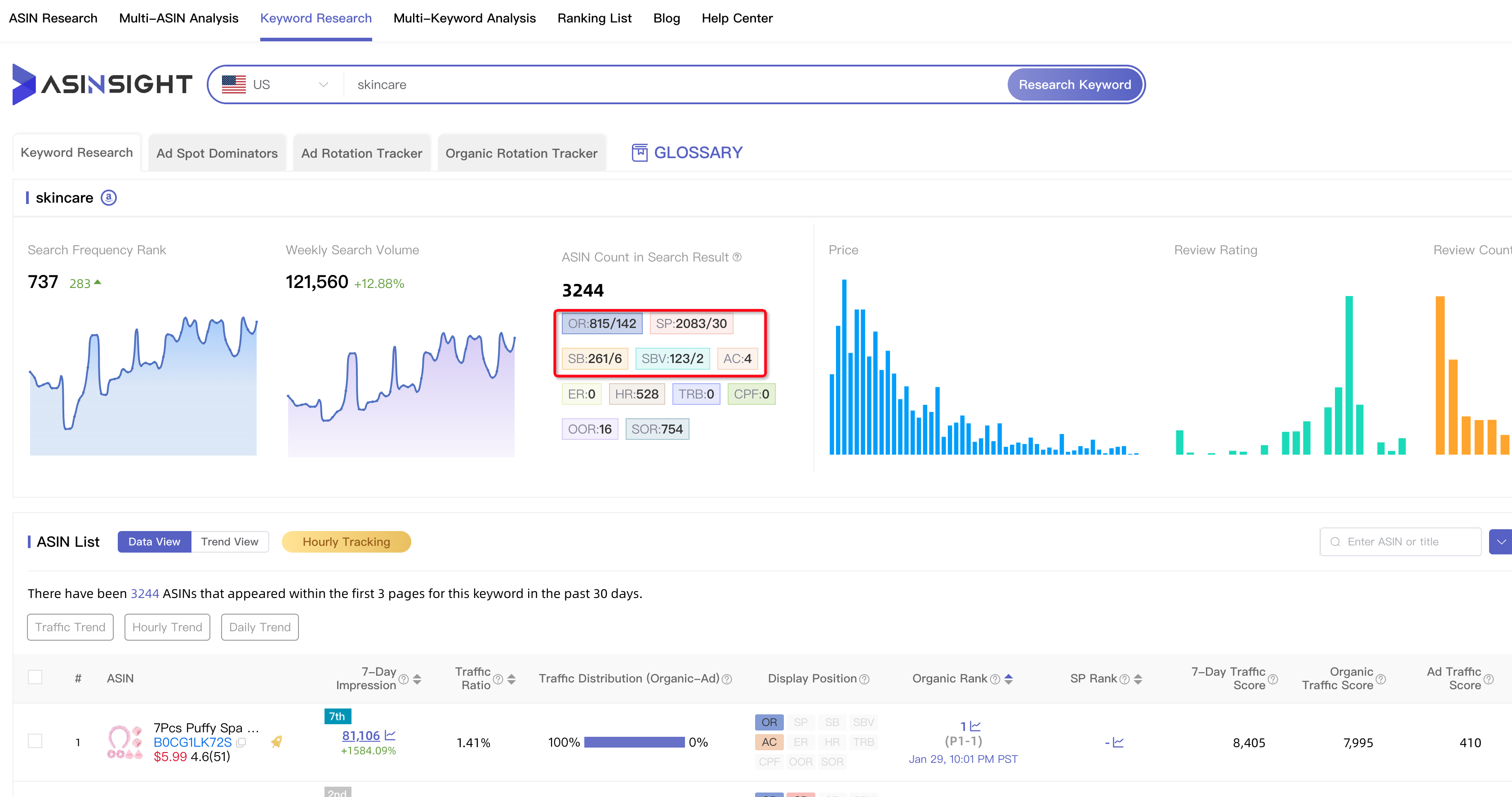
Task: Click help icon next to Traffic Ratio
Action: point(498,679)
